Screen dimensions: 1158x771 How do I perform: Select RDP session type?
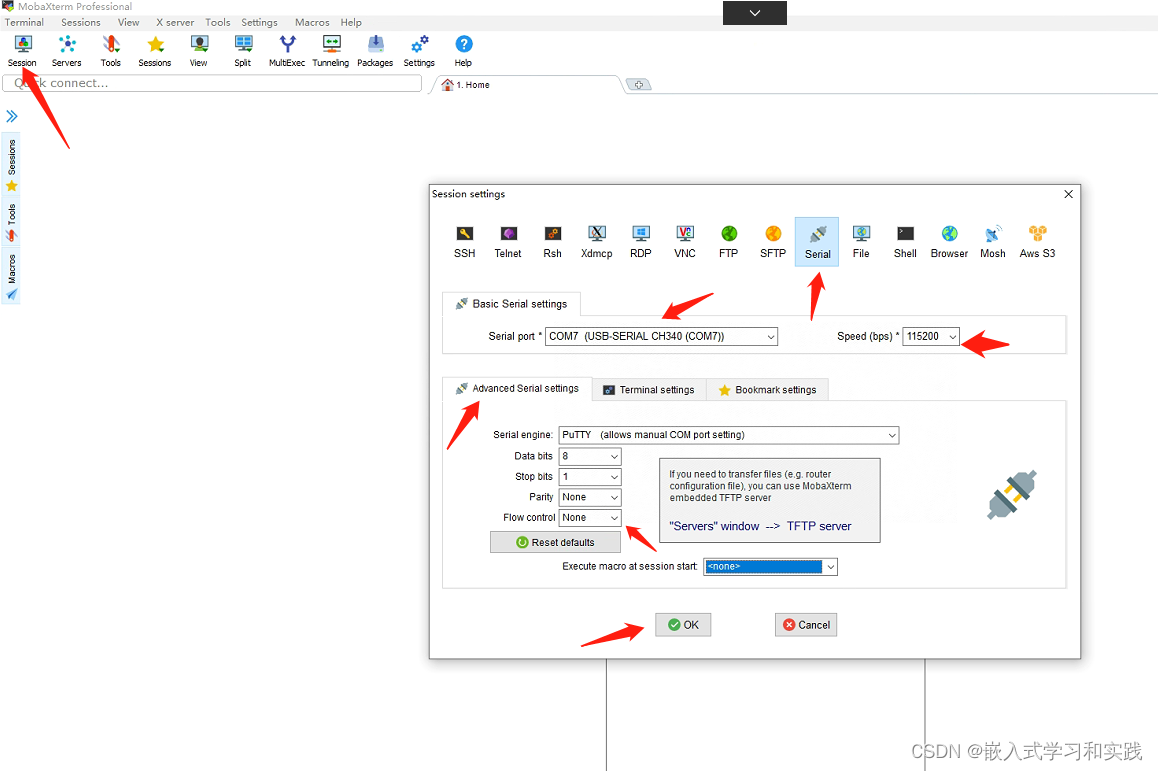[x=641, y=241]
